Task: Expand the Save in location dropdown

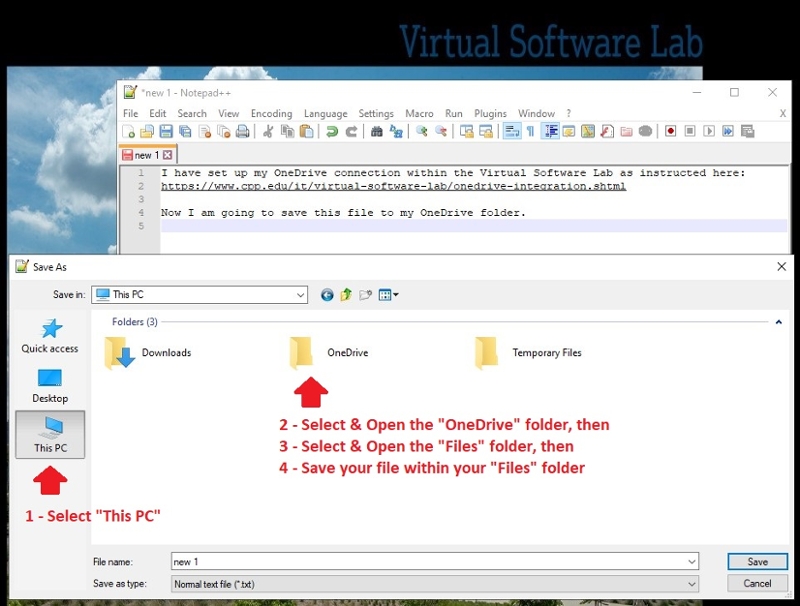Action: 300,295
